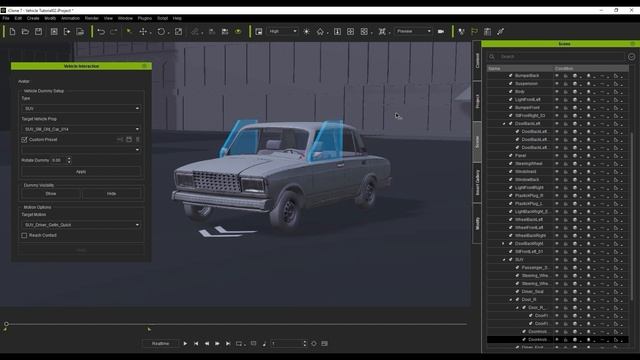
Task: Click the Export toolbar icon
Action: click(67, 31)
